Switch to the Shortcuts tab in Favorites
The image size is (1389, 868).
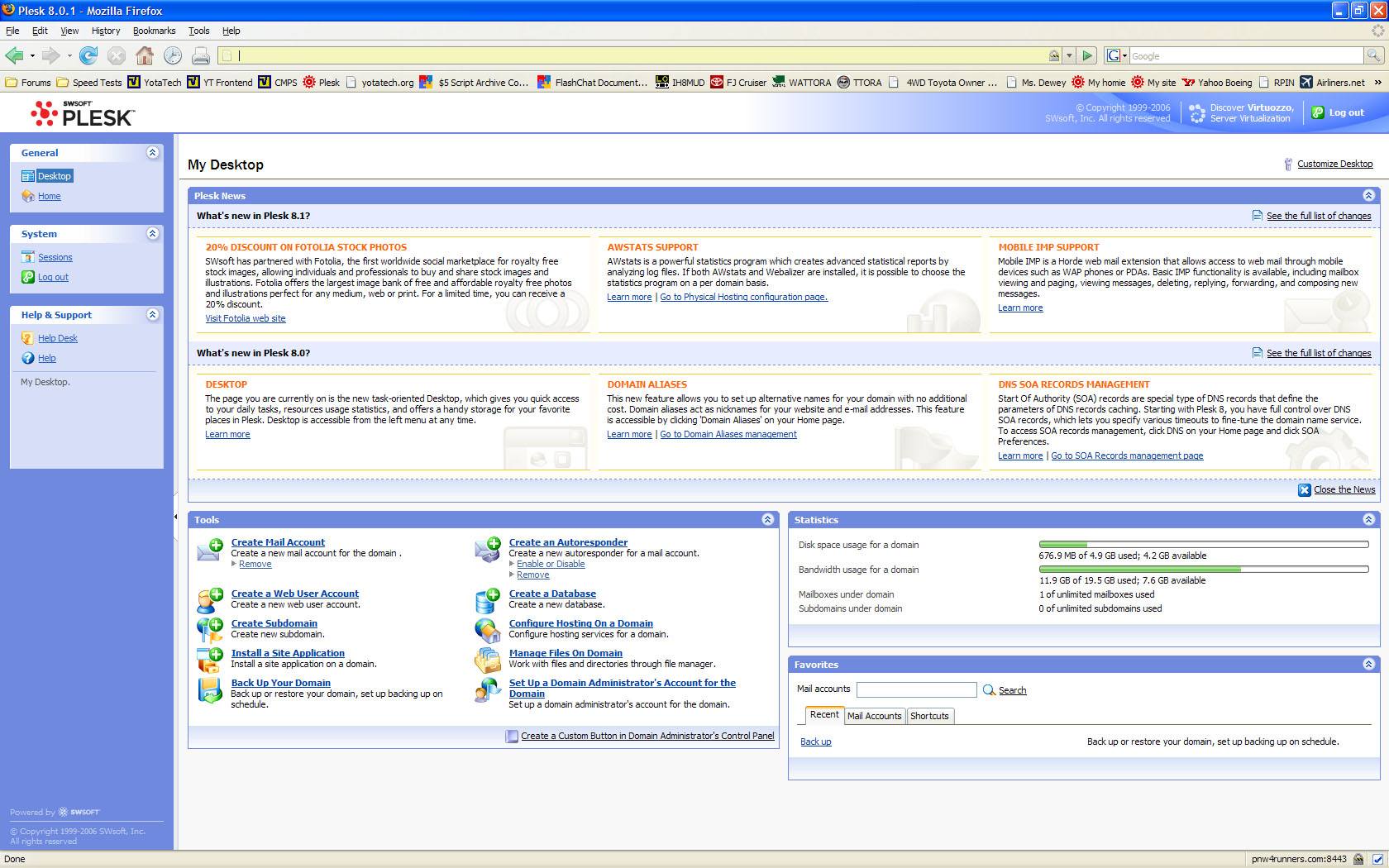(929, 716)
